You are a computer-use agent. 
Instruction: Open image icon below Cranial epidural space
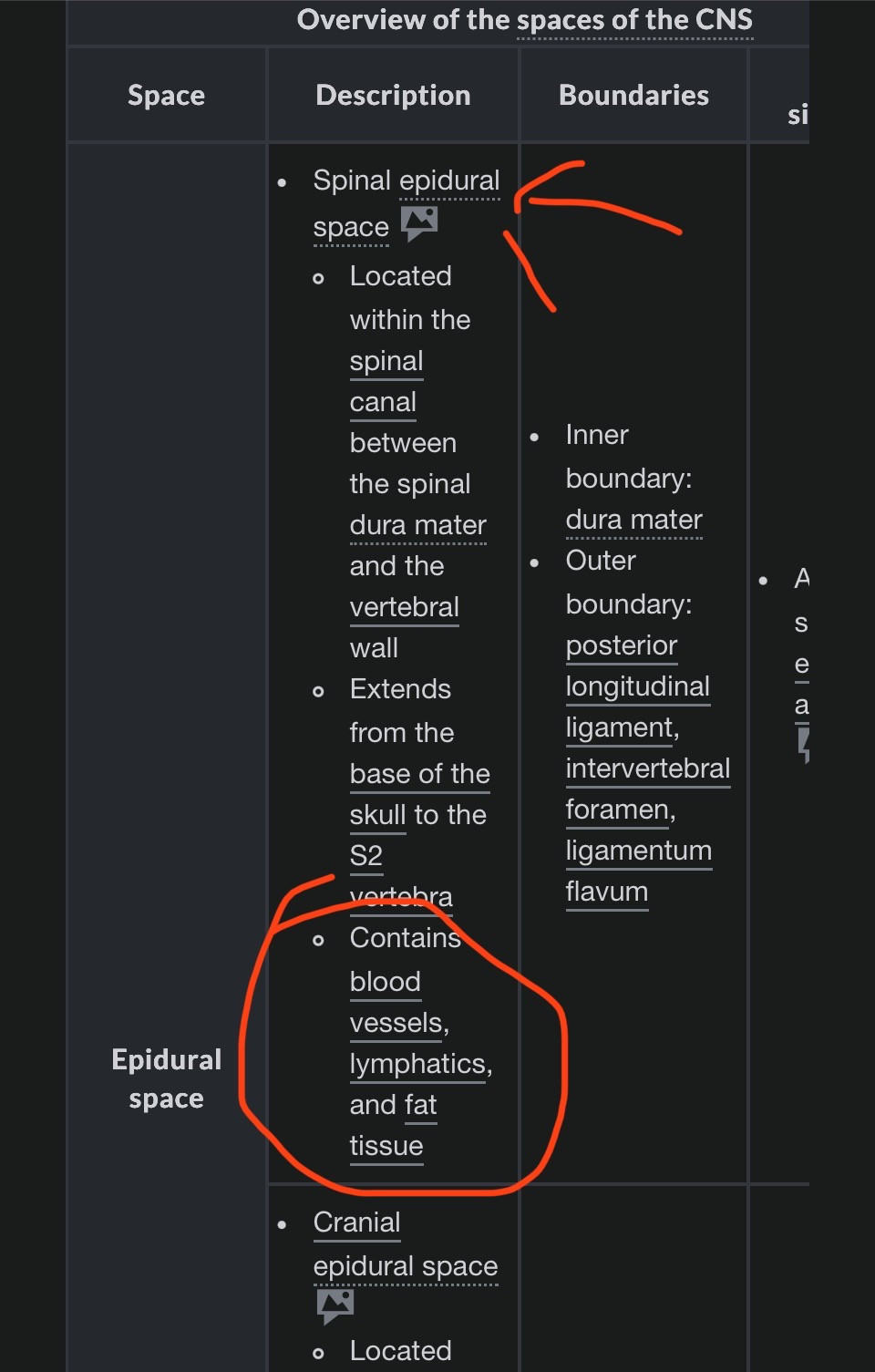pos(335,1306)
